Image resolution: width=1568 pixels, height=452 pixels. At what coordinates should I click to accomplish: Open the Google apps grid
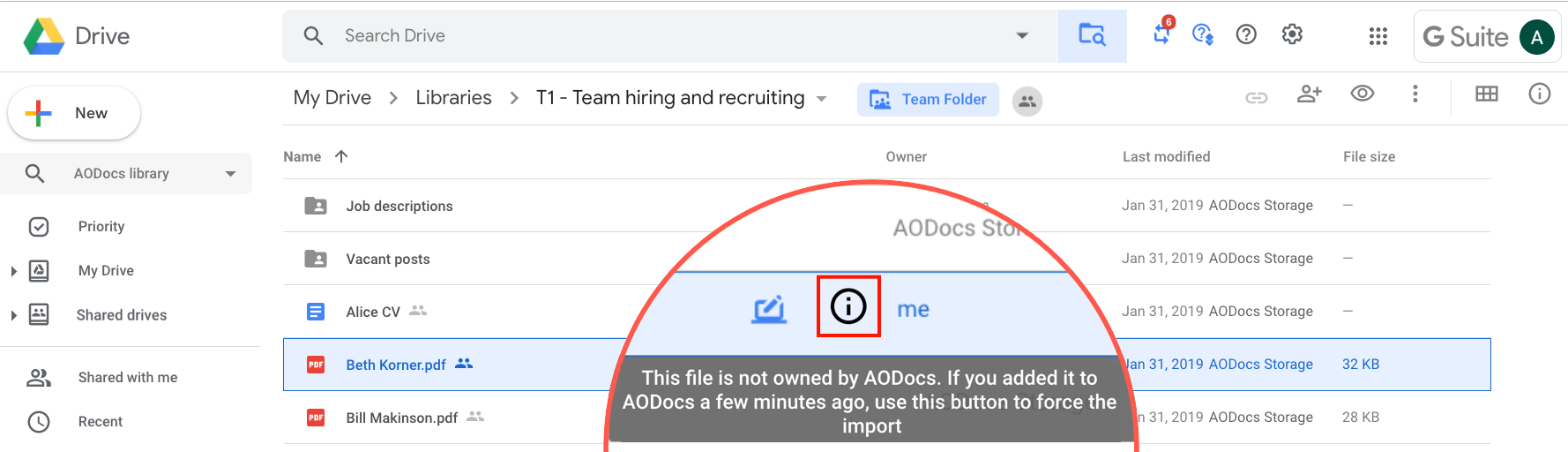(x=1378, y=35)
